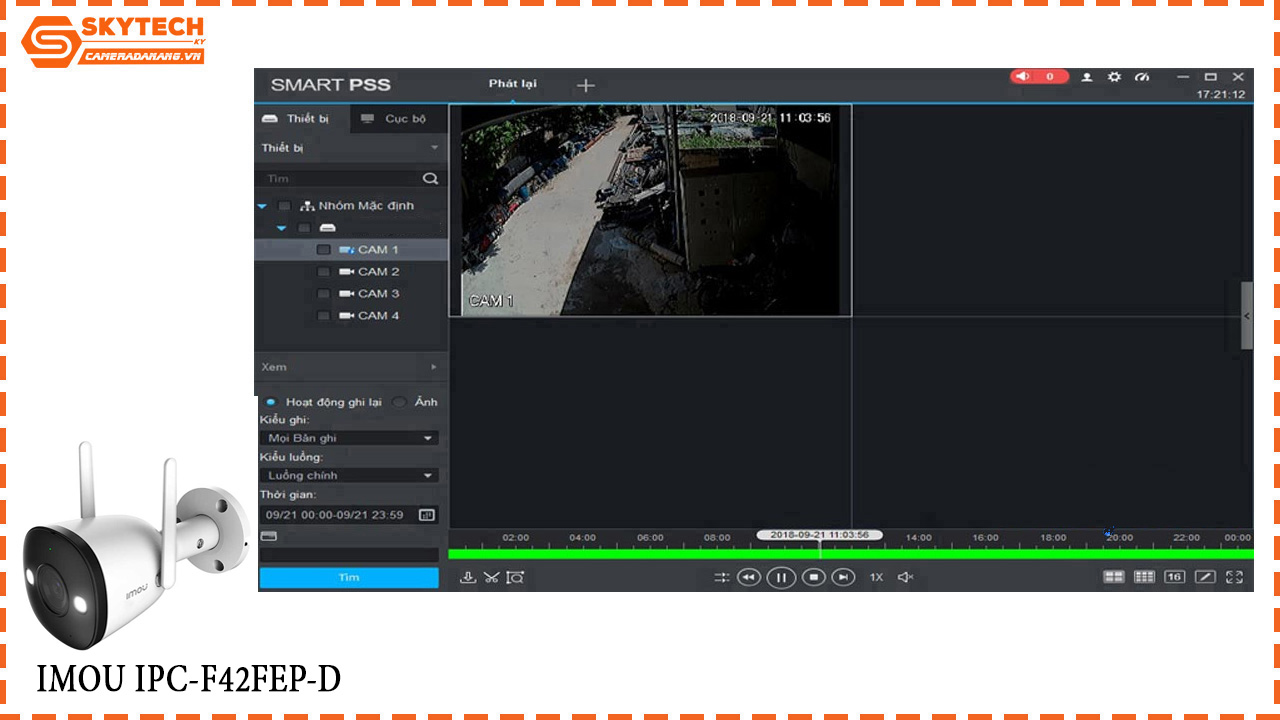Click the blue Tìm search button
1280x720 pixels.
[x=348, y=578]
